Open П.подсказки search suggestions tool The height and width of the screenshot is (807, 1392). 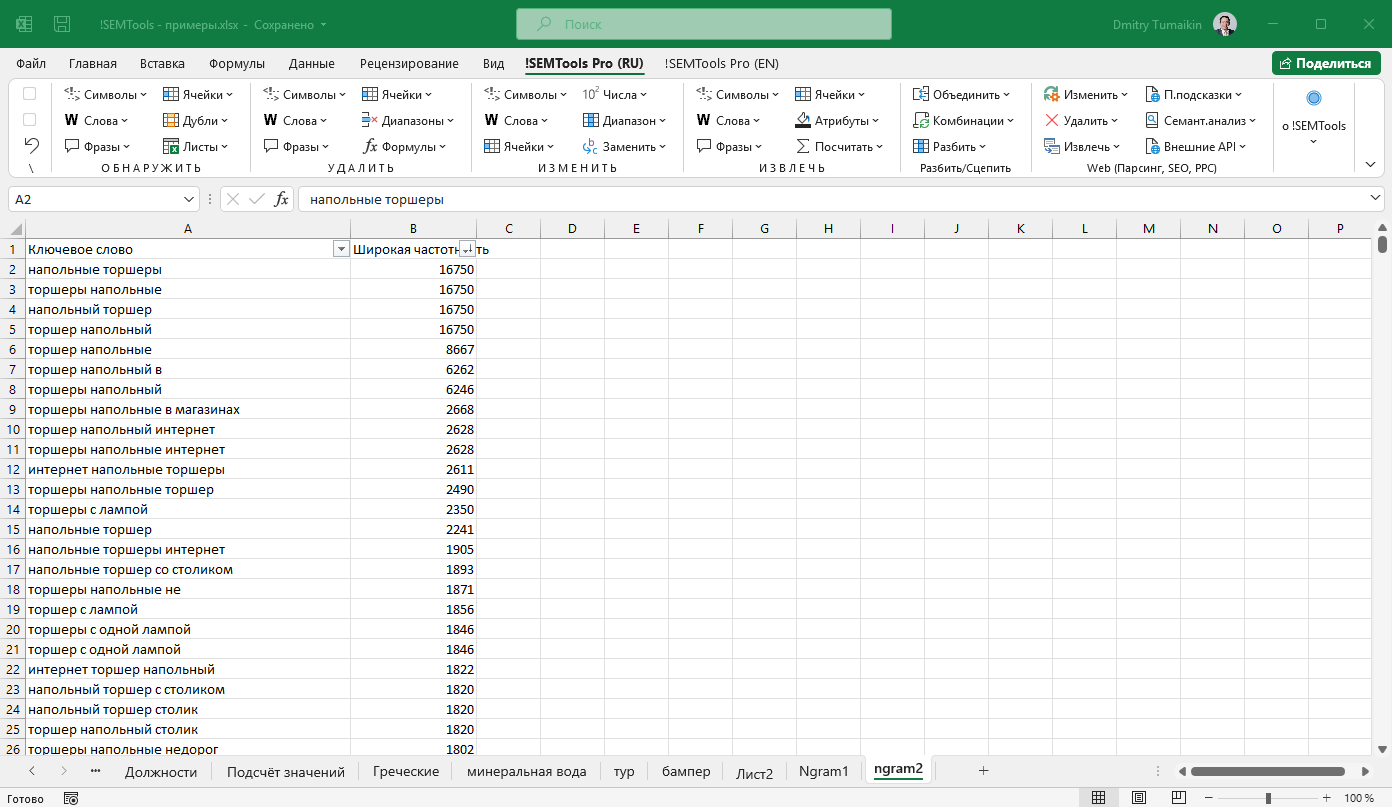1193,95
